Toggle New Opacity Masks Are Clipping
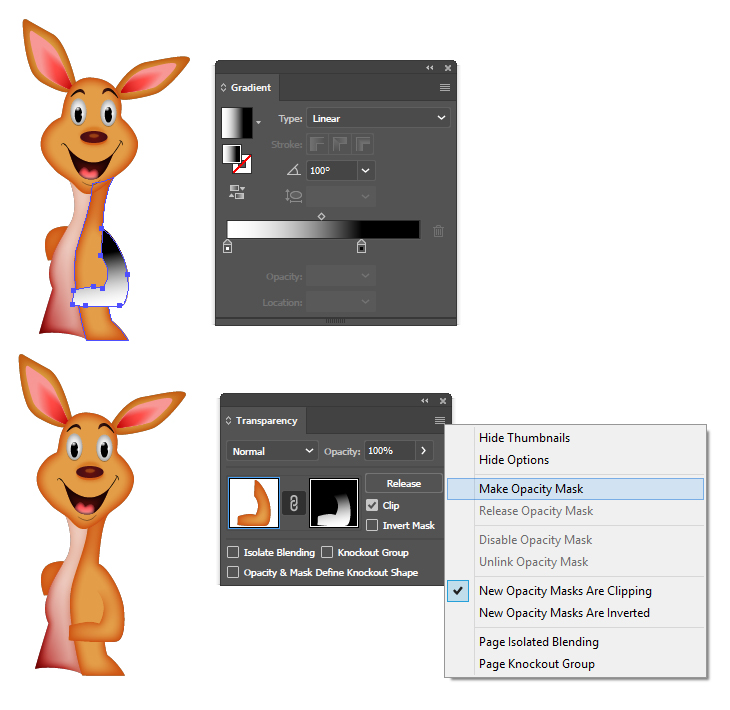This screenshot has width=730, height=710. [x=575, y=591]
